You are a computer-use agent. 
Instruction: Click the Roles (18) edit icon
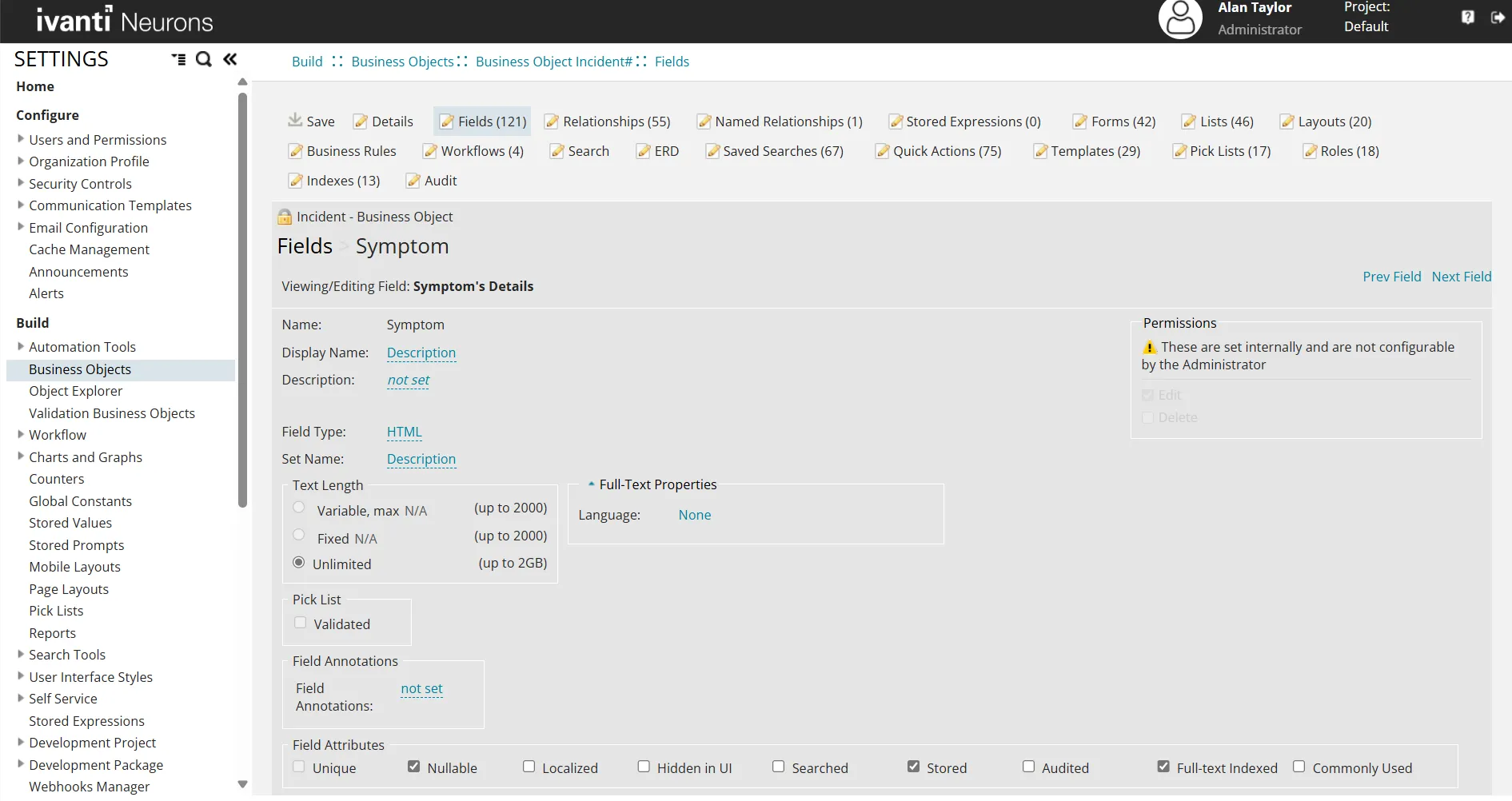[1310, 151]
